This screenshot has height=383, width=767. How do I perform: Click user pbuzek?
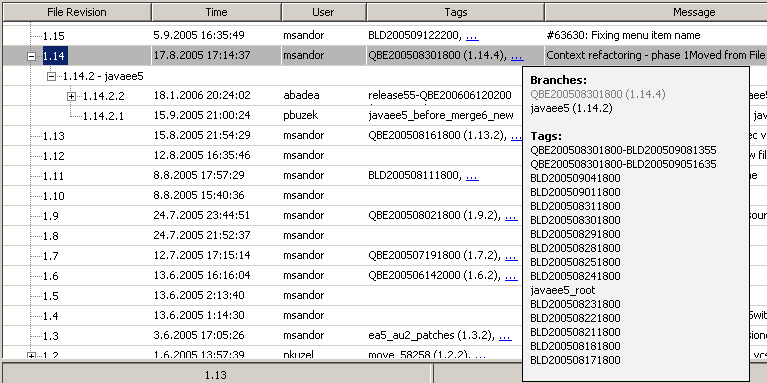click(300, 115)
